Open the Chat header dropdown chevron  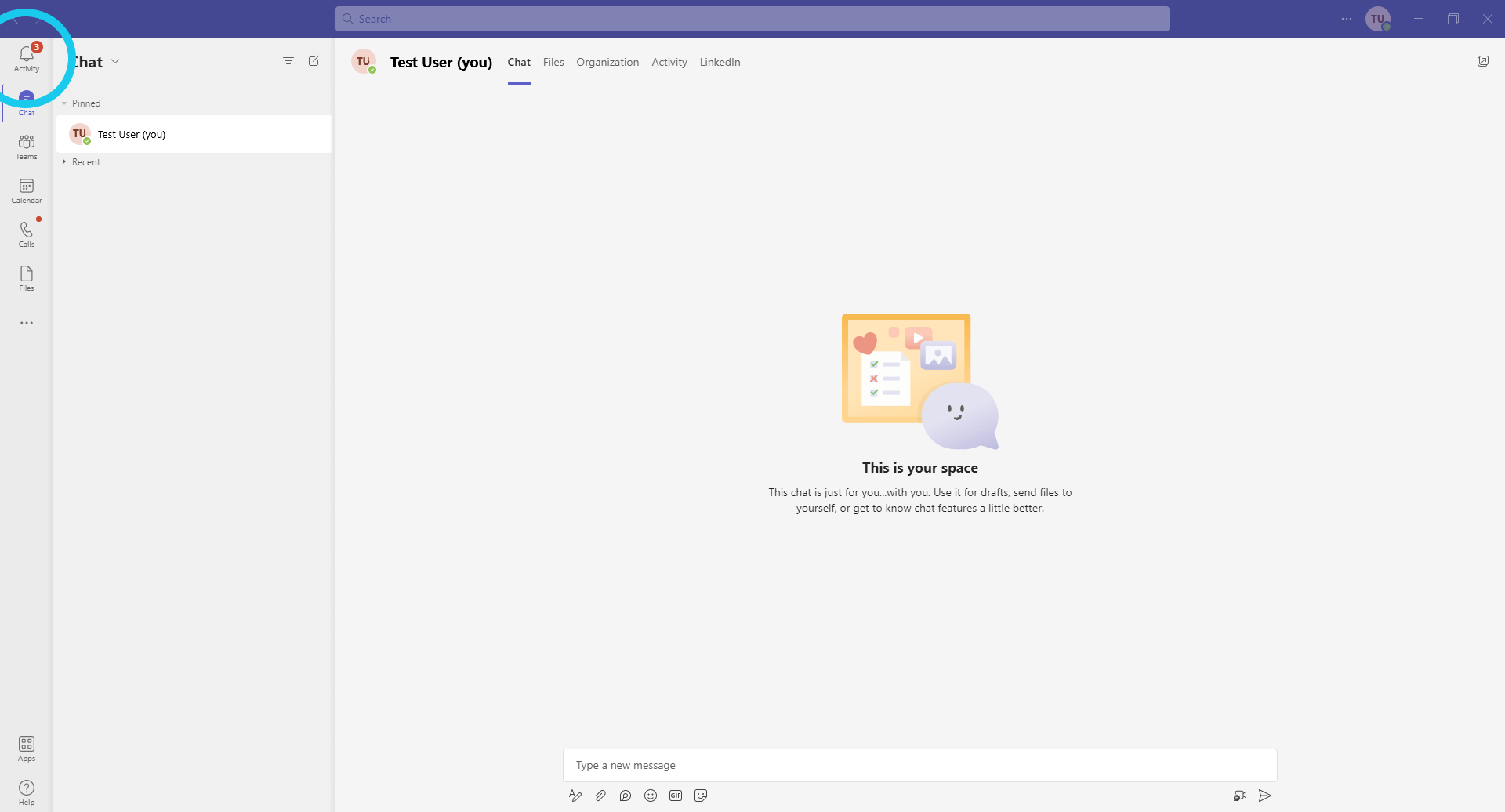[115, 61]
